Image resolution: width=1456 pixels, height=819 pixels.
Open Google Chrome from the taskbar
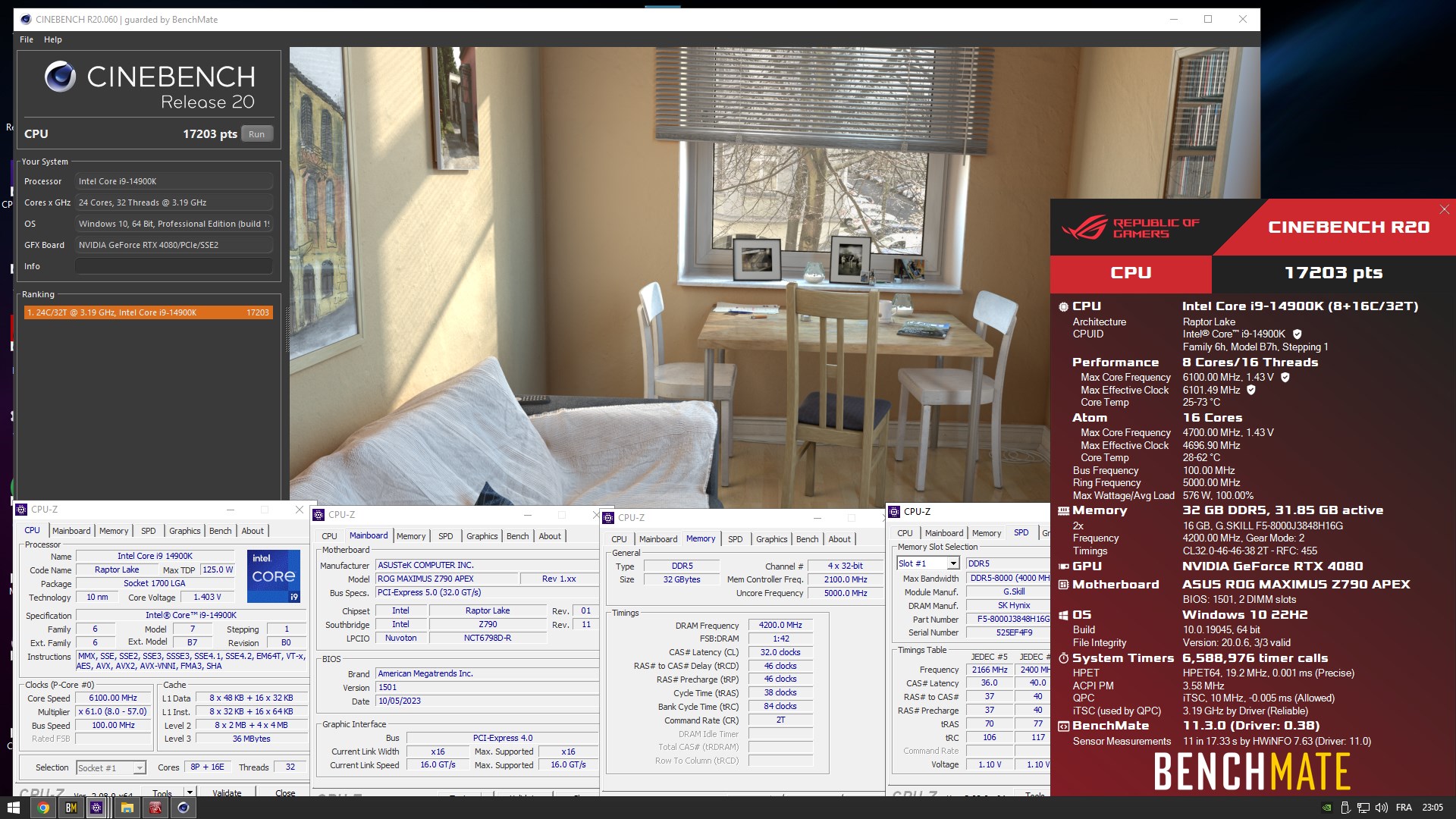43,808
